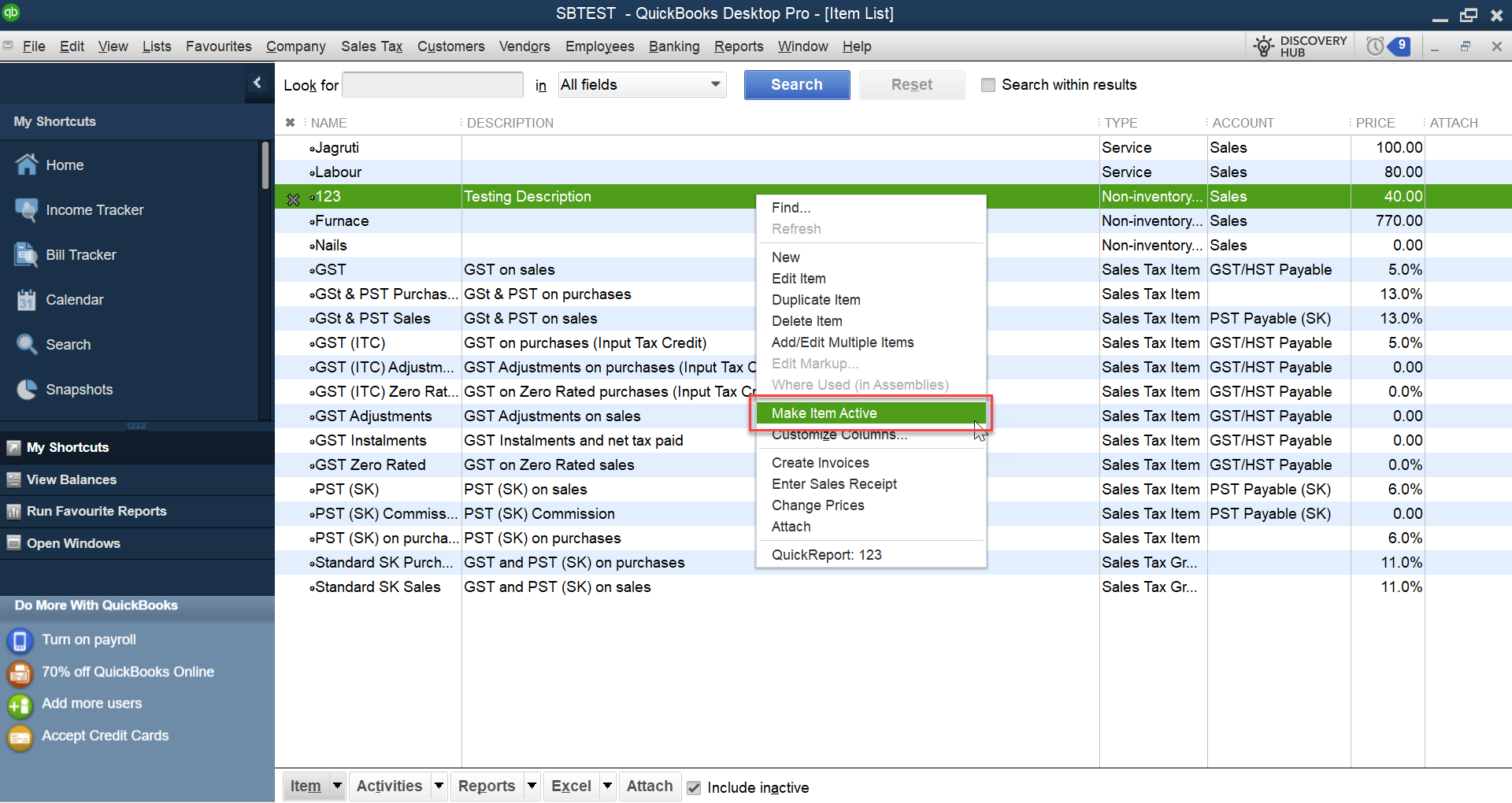Click the TYPE column header

[x=1121, y=123]
